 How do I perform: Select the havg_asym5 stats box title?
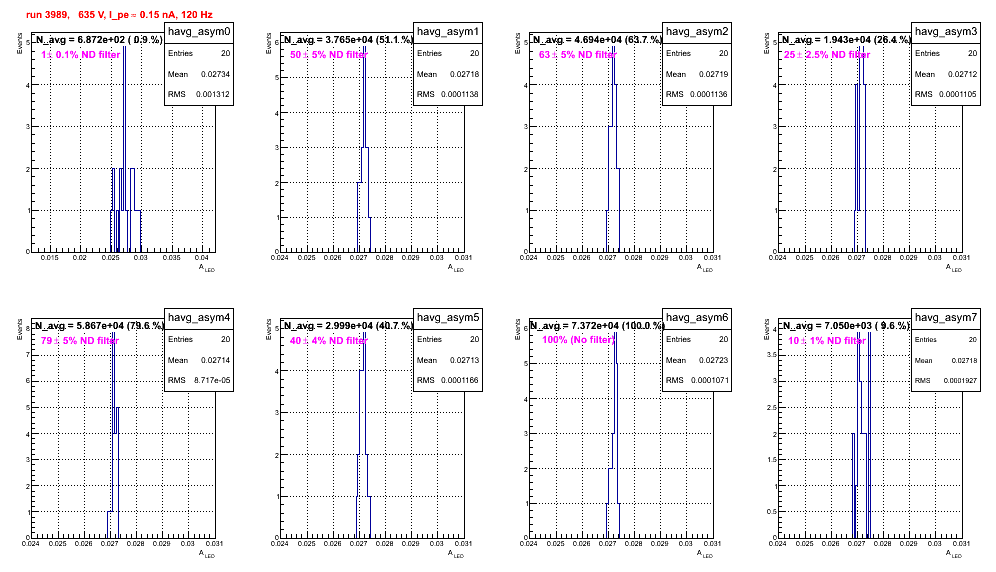tap(448, 318)
